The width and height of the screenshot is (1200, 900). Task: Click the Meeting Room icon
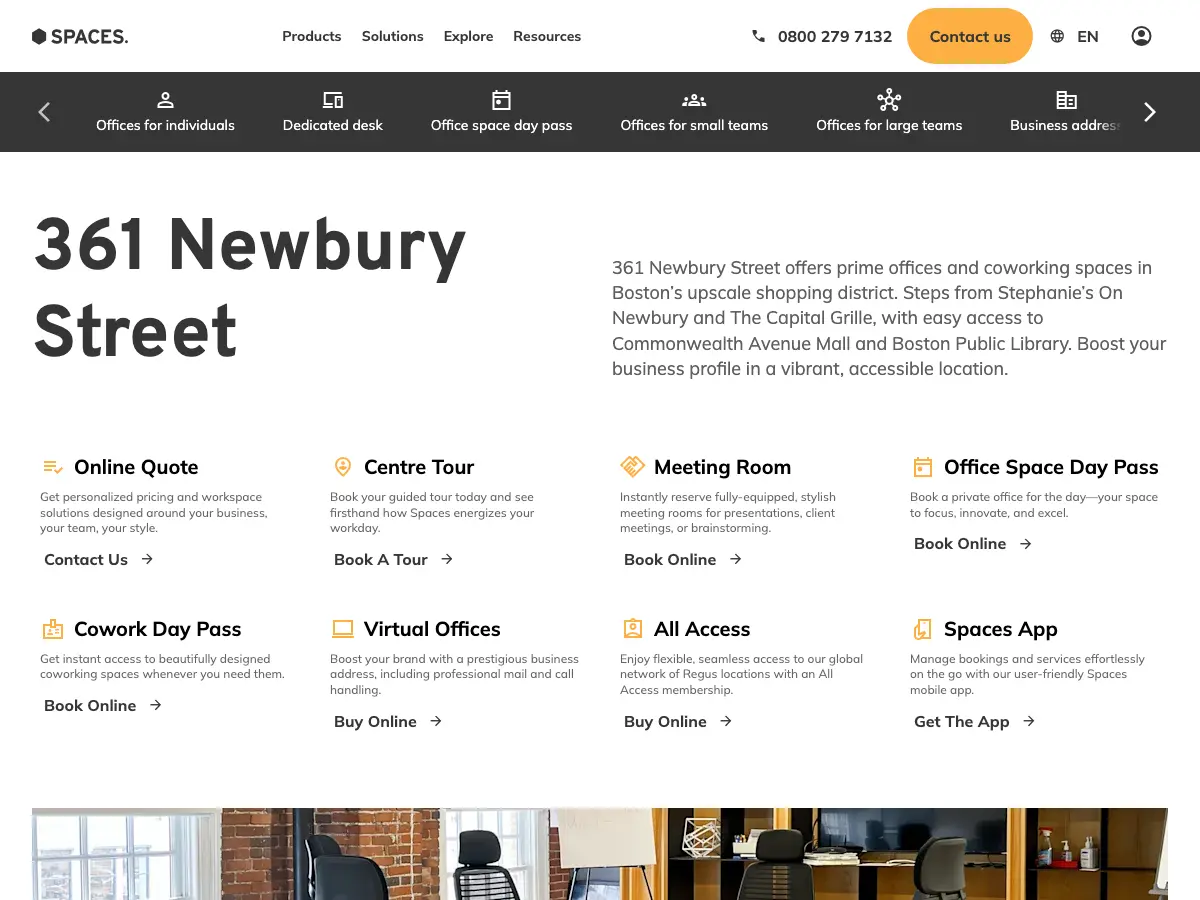pyautogui.click(x=632, y=467)
